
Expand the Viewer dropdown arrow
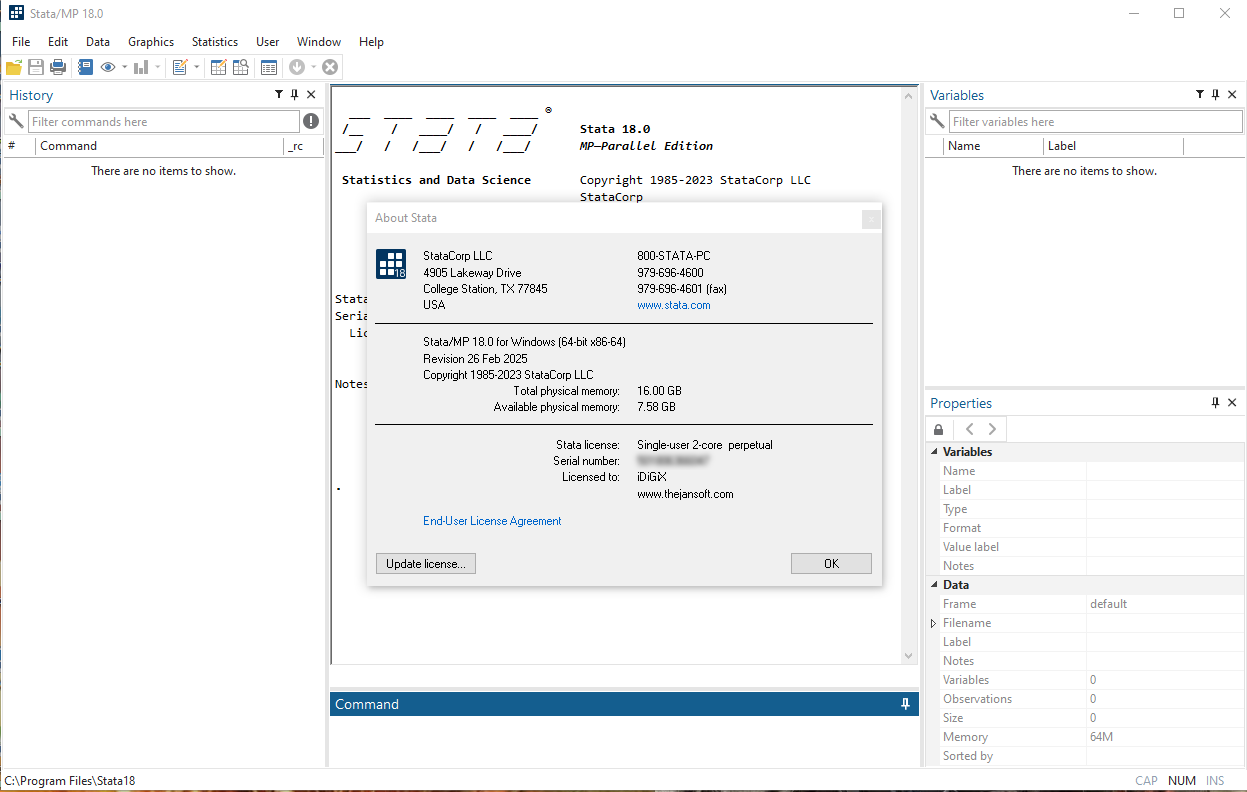tap(125, 67)
